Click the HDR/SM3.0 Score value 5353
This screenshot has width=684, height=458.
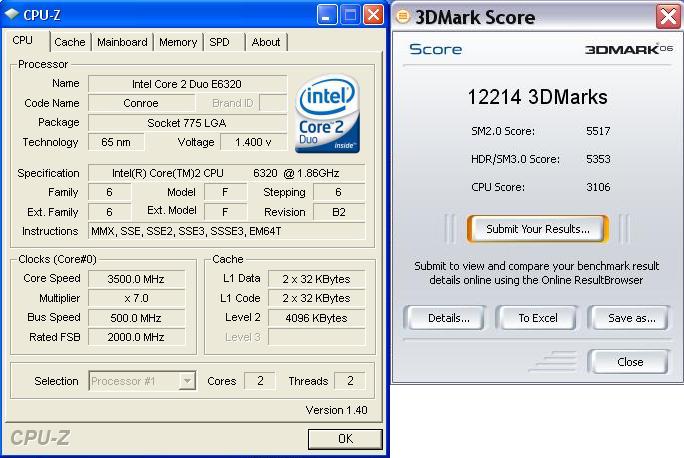[x=598, y=159]
